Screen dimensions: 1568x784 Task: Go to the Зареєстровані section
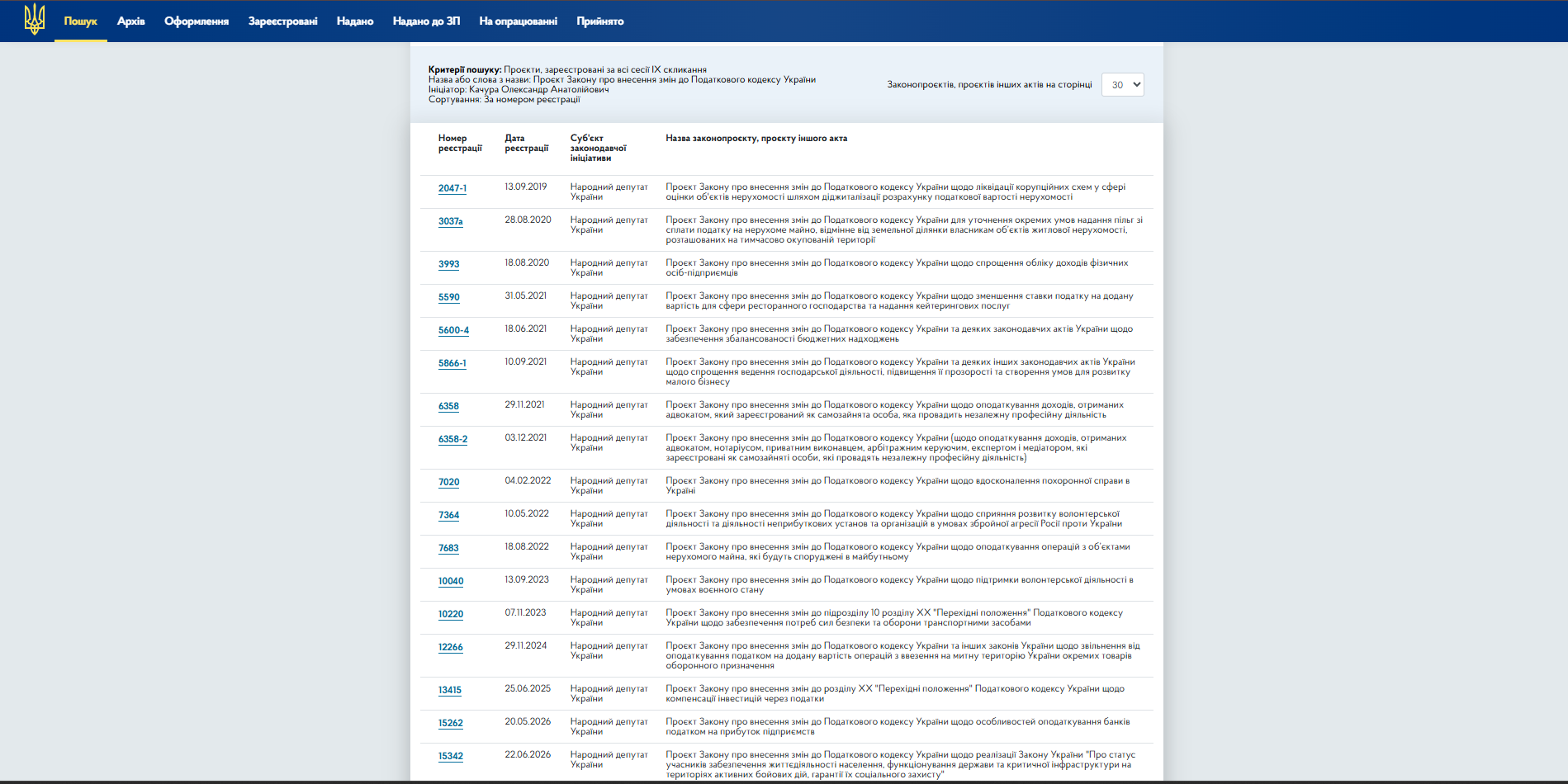pos(283,21)
